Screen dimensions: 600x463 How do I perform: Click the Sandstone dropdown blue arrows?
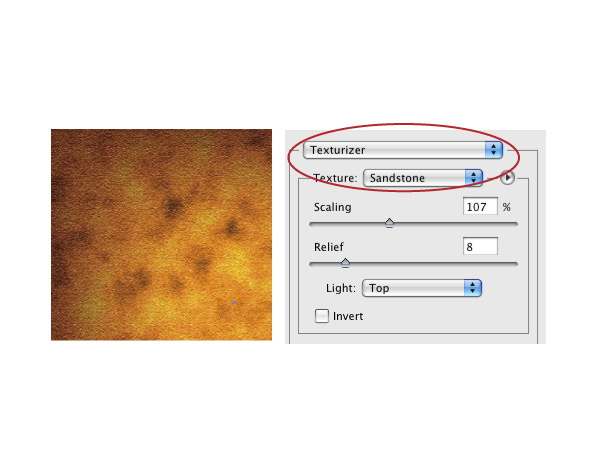point(474,178)
